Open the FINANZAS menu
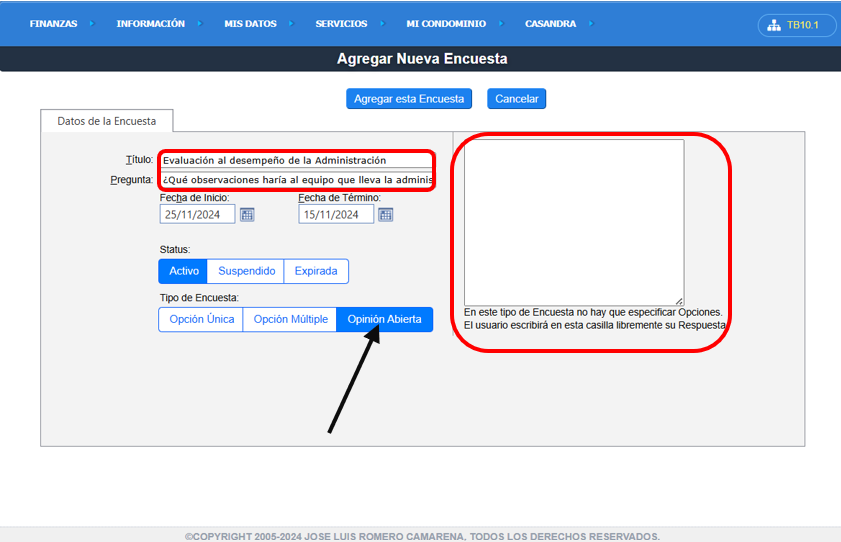This screenshot has height=542, width=841. click(x=53, y=24)
